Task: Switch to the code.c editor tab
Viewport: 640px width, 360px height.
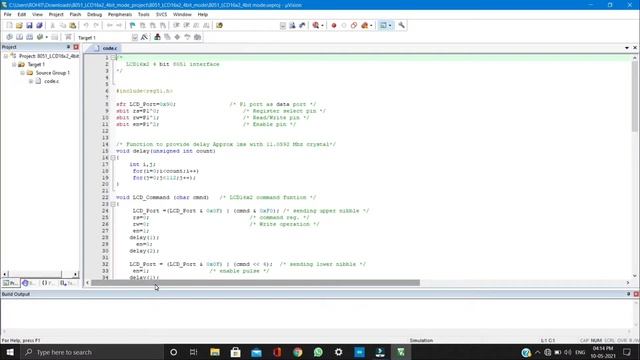Action: tap(105, 48)
